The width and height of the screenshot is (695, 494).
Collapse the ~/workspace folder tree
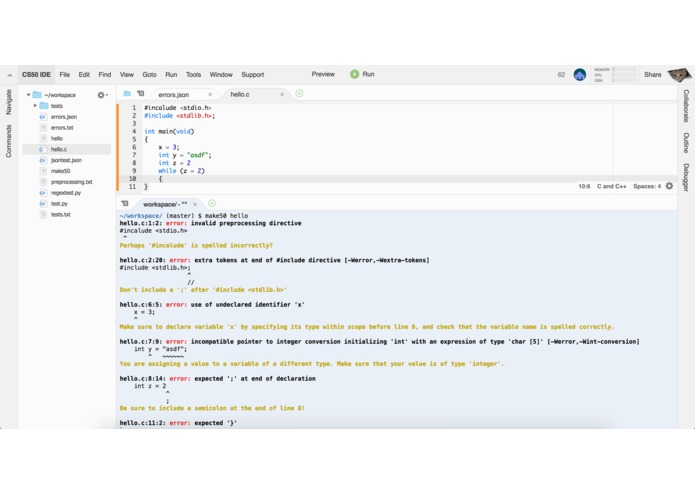pyautogui.click(x=28, y=95)
